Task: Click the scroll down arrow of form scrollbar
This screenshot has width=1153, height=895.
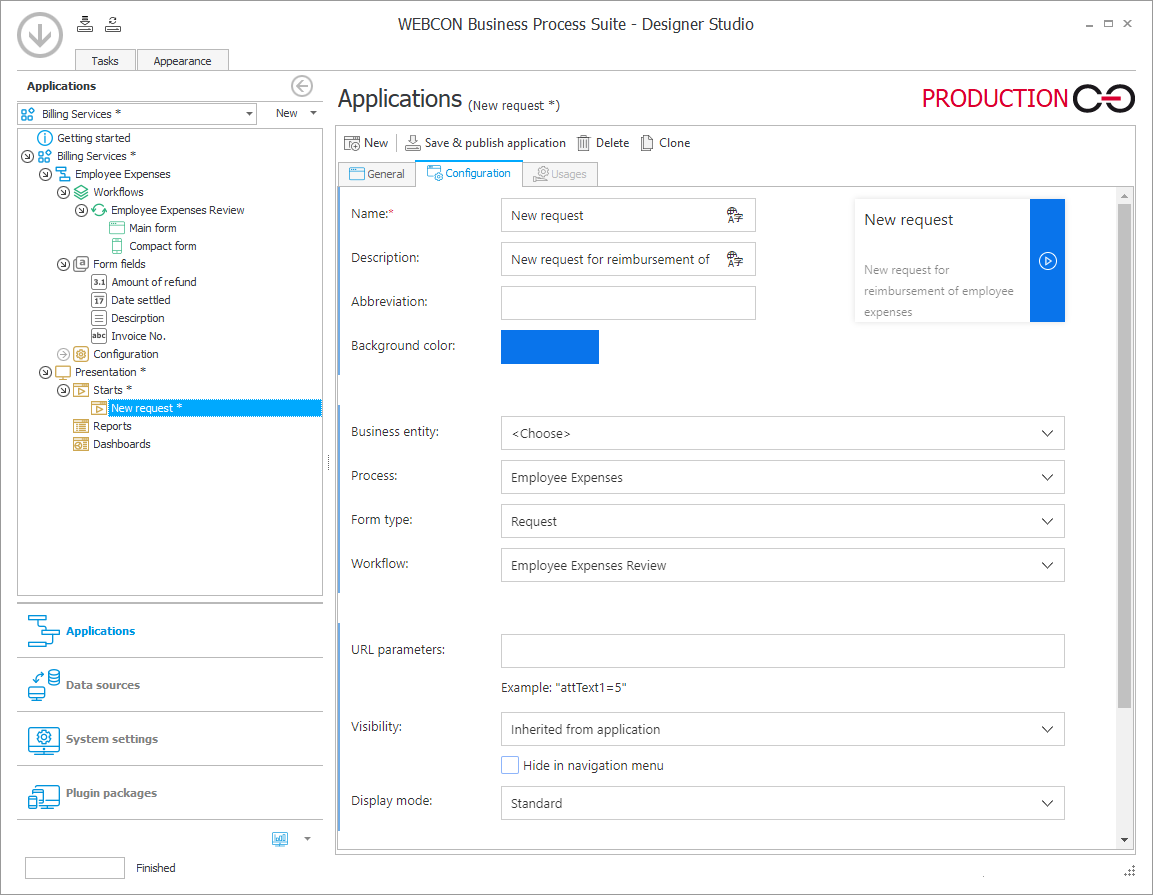Action: pyautogui.click(x=1124, y=840)
